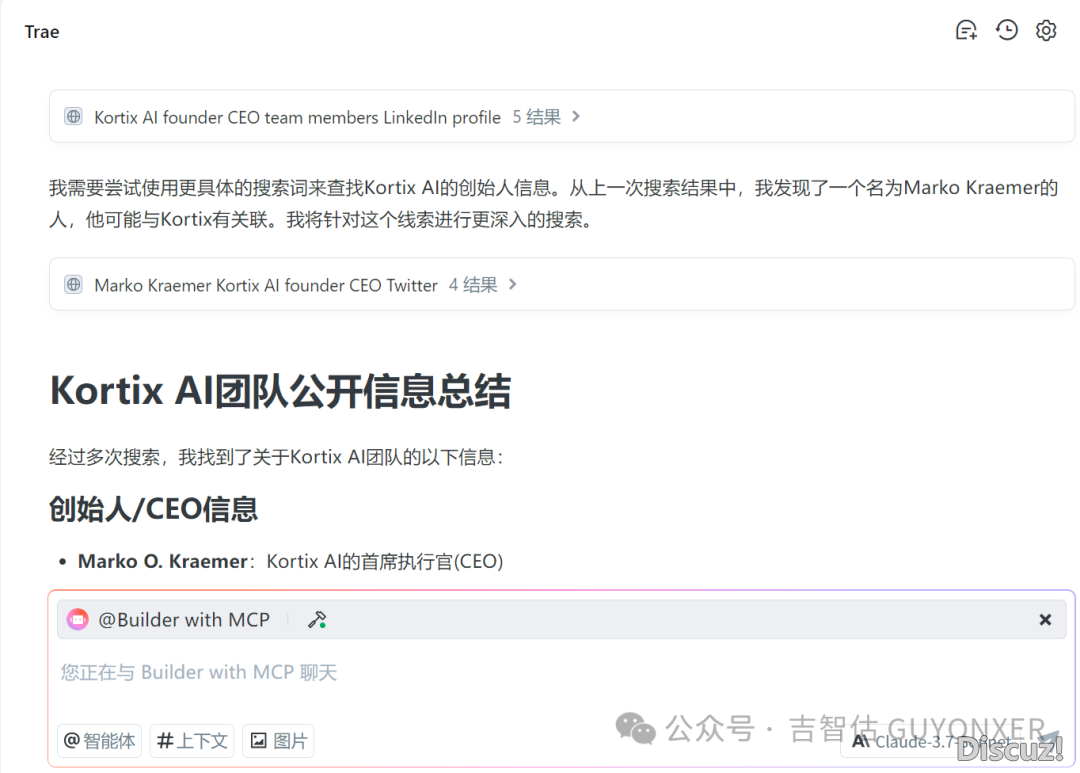Image resolution: width=1080 pixels, height=773 pixels.
Task: Click the #上下文 context button
Action: 192,741
